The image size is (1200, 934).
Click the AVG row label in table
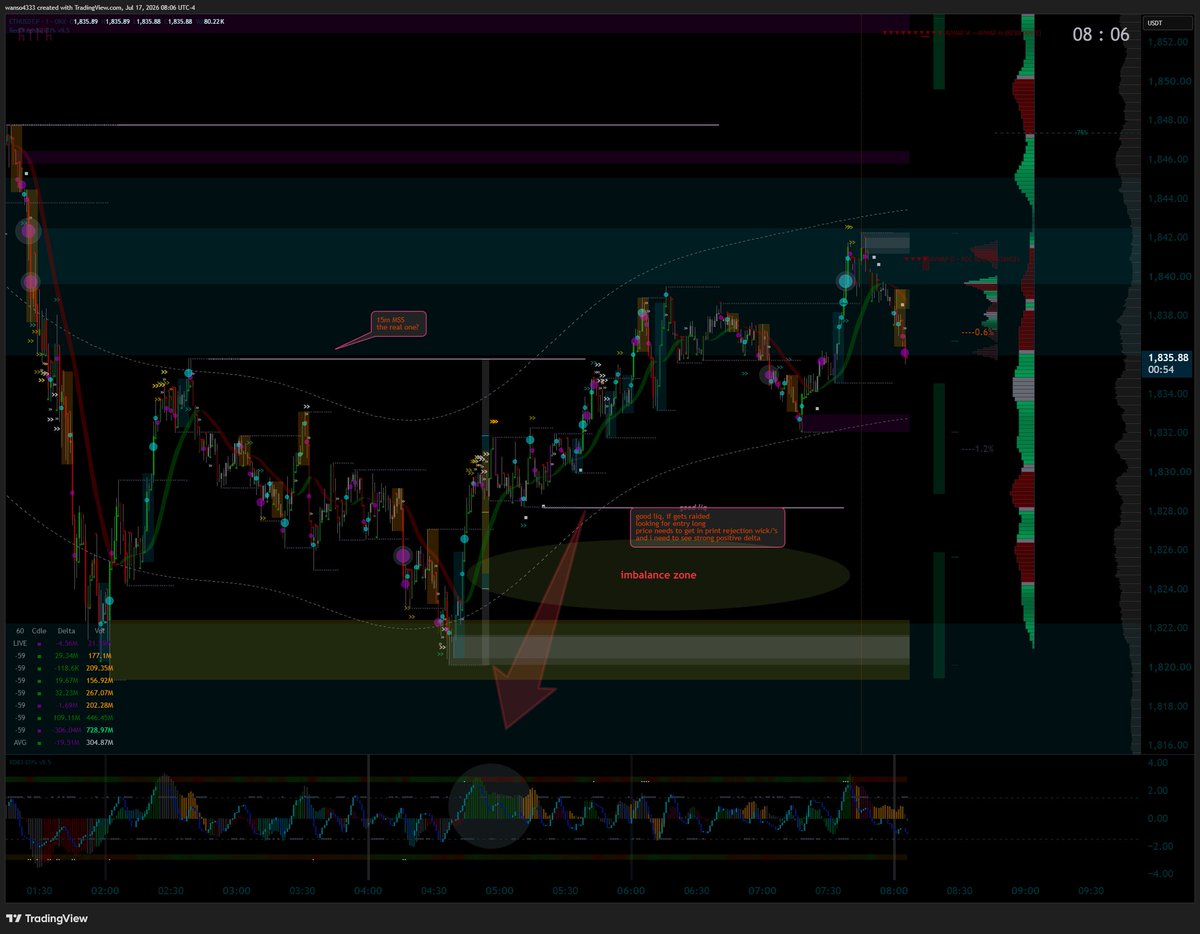pyautogui.click(x=20, y=743)
